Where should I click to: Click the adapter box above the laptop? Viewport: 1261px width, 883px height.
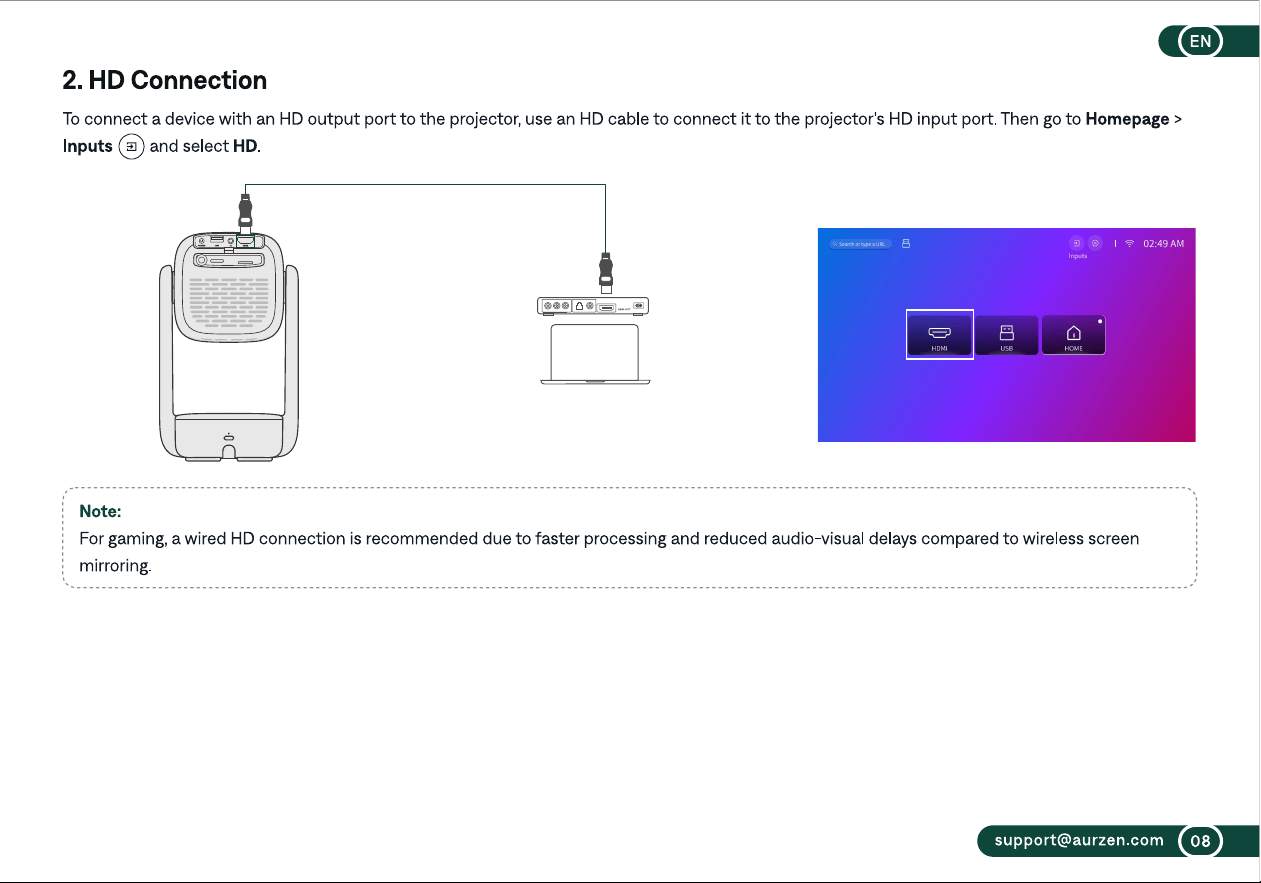click(594, 306)
